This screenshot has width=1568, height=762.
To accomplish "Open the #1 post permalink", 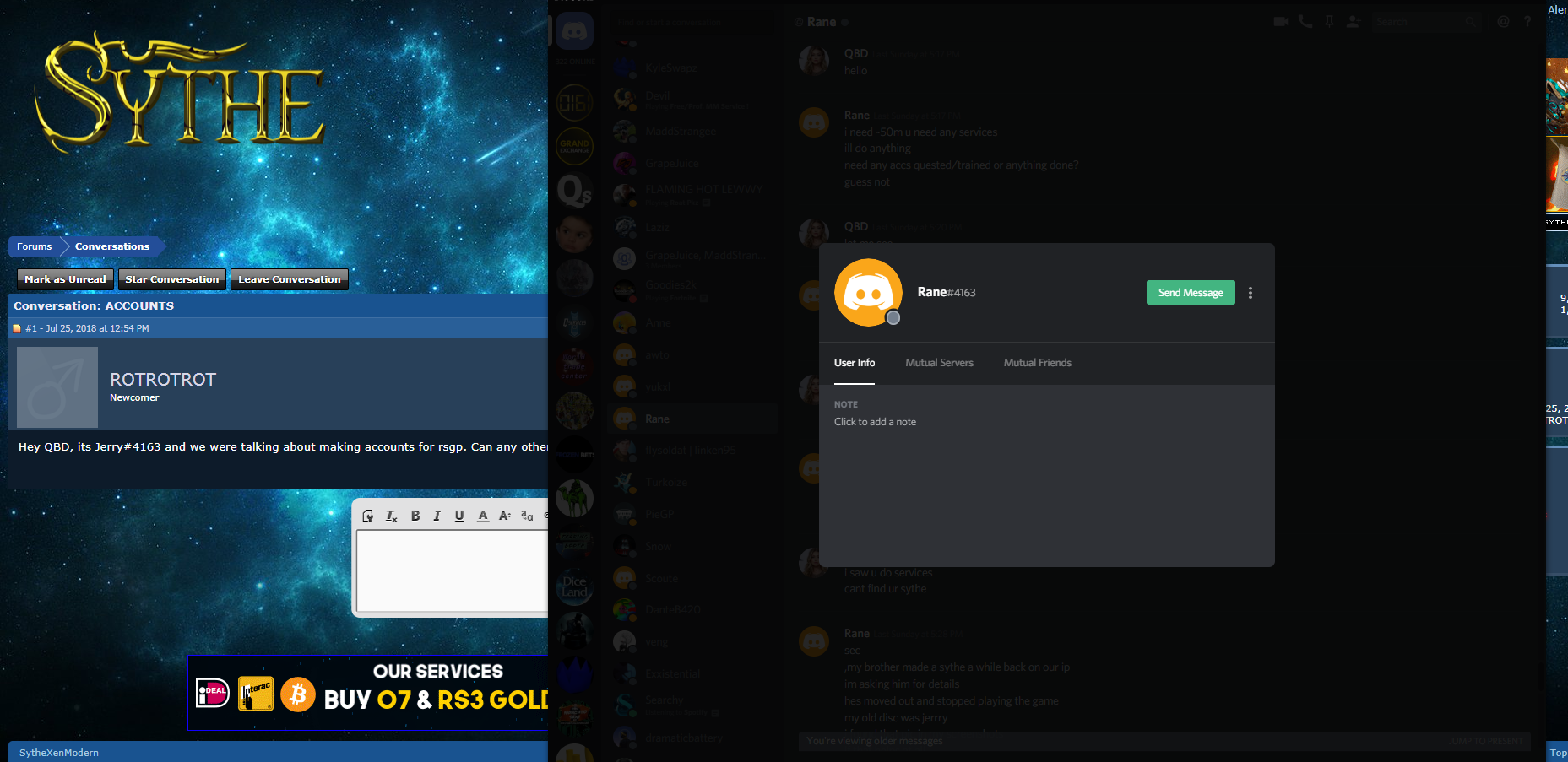I will click(31, 328).
